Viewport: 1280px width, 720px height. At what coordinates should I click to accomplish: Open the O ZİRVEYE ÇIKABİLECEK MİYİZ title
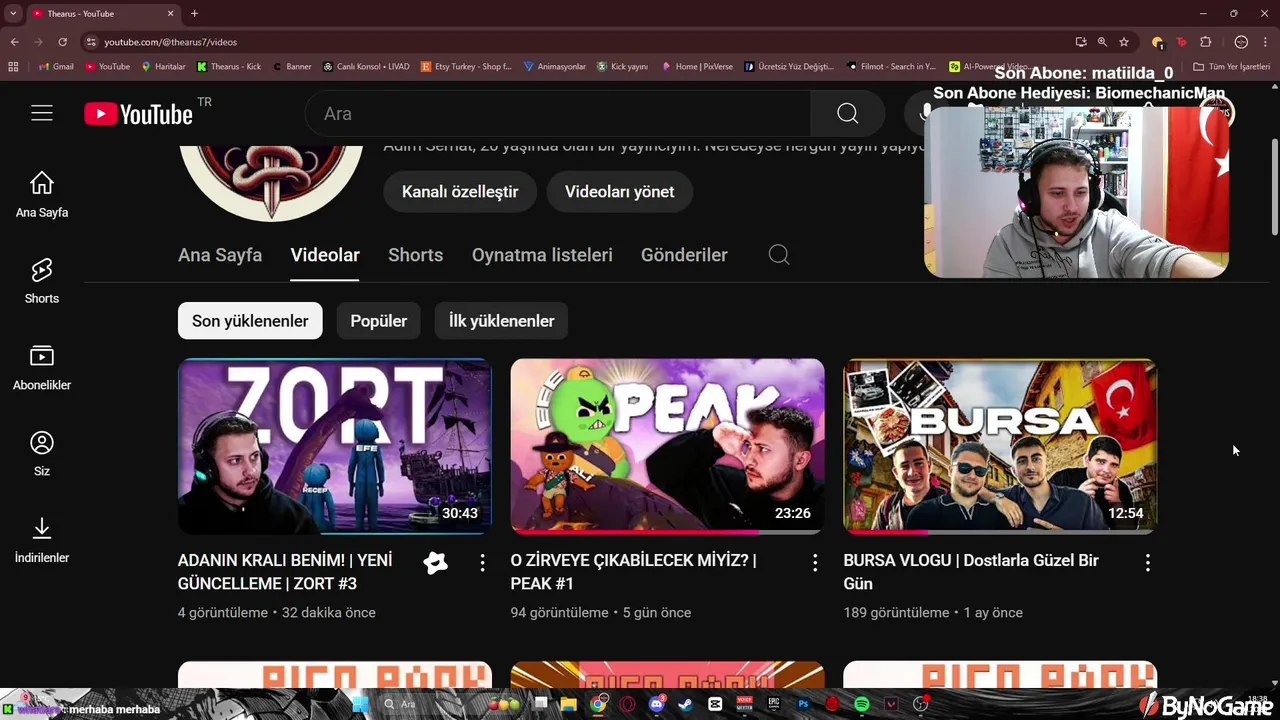[633, 572]
